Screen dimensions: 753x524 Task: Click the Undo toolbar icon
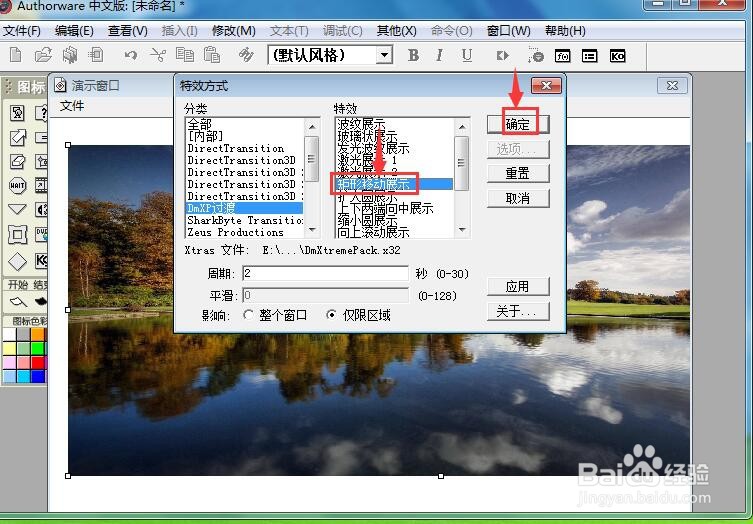[x=131, y=55]
